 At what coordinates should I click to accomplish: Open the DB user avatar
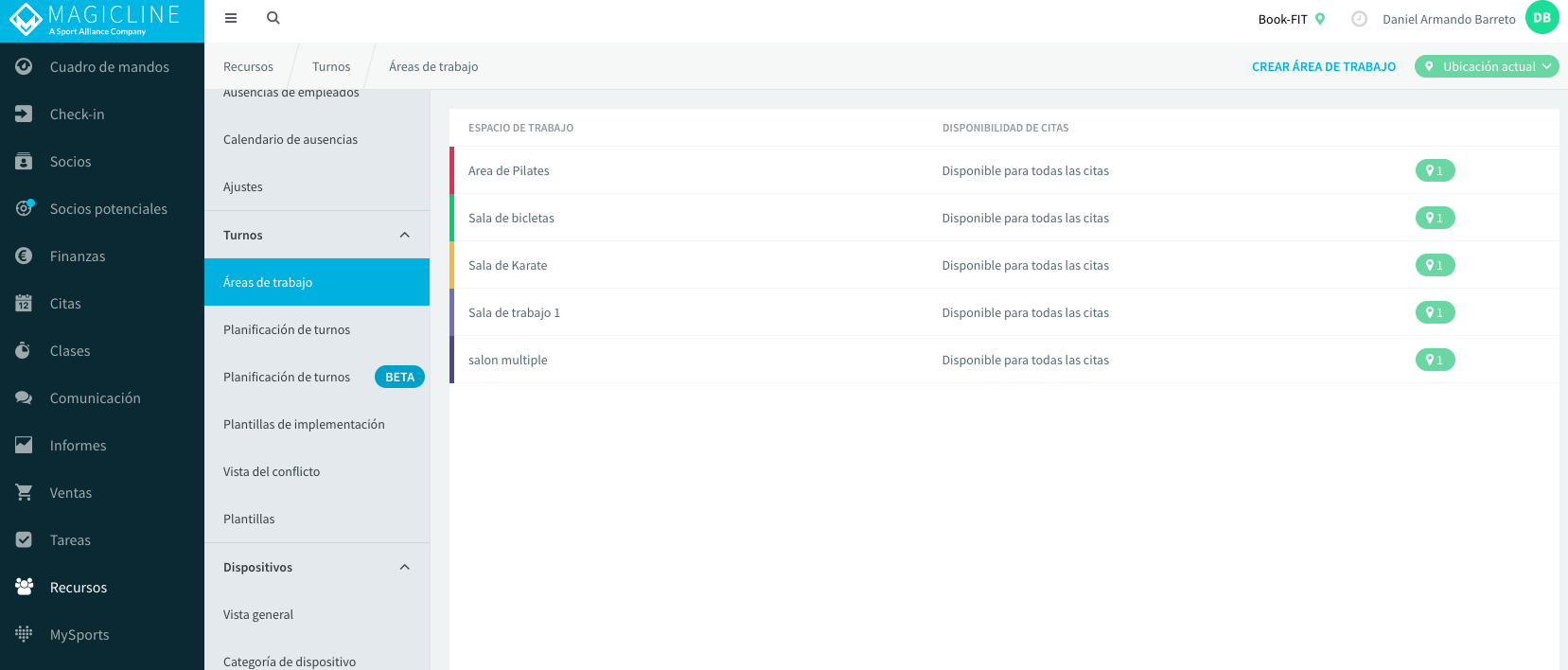[1542, 18]
